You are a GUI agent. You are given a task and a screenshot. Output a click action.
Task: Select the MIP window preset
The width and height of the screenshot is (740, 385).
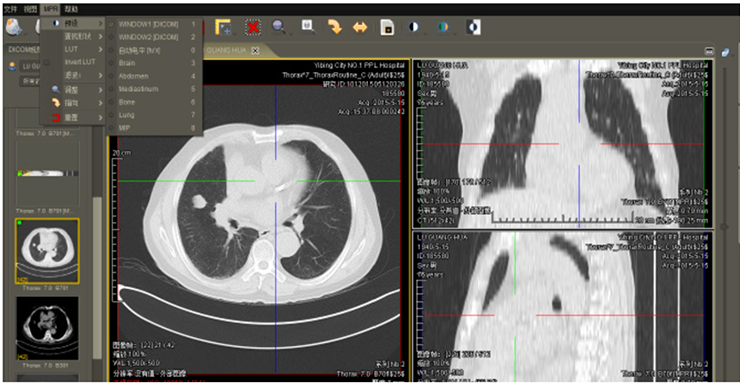pos(154,128)
